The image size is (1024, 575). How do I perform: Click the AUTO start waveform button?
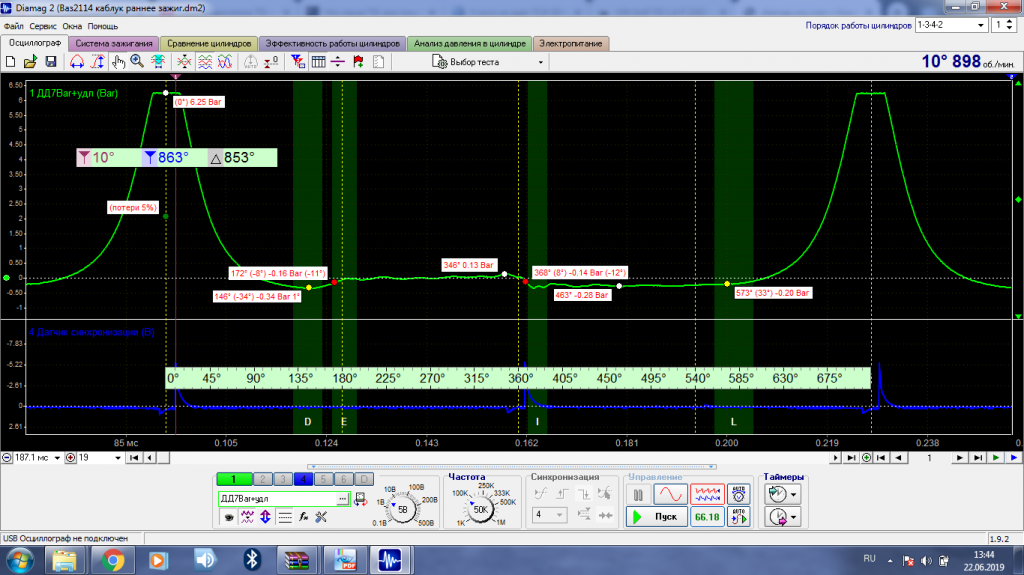739,517
